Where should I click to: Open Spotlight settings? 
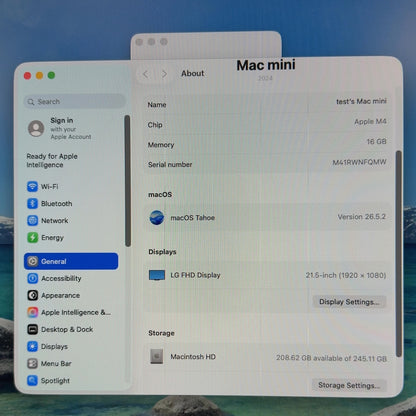coord(49,380)
